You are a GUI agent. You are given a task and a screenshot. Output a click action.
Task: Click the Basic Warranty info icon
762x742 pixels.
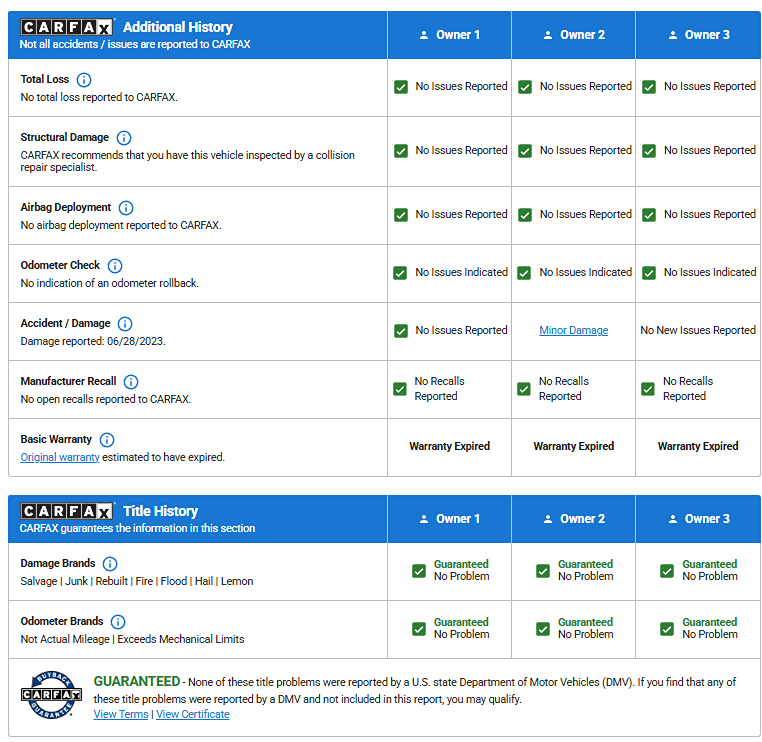107,440
